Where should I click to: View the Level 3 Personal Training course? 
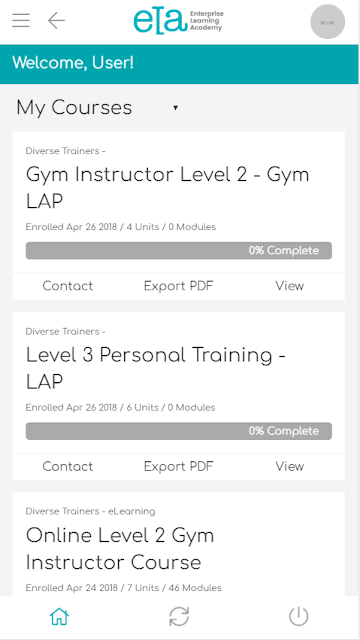coord(289,466)
